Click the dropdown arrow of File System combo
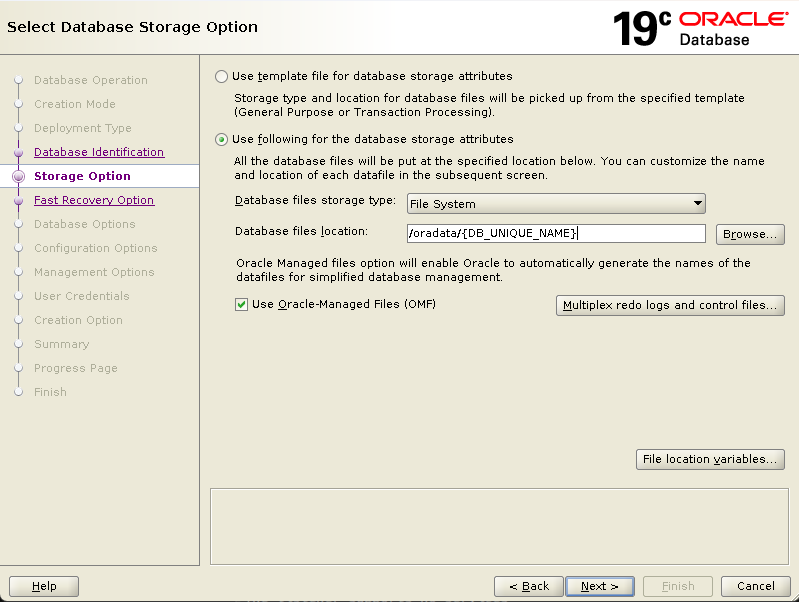The height and width of the screenshot is (602, 799). click(x=698, y=204)
